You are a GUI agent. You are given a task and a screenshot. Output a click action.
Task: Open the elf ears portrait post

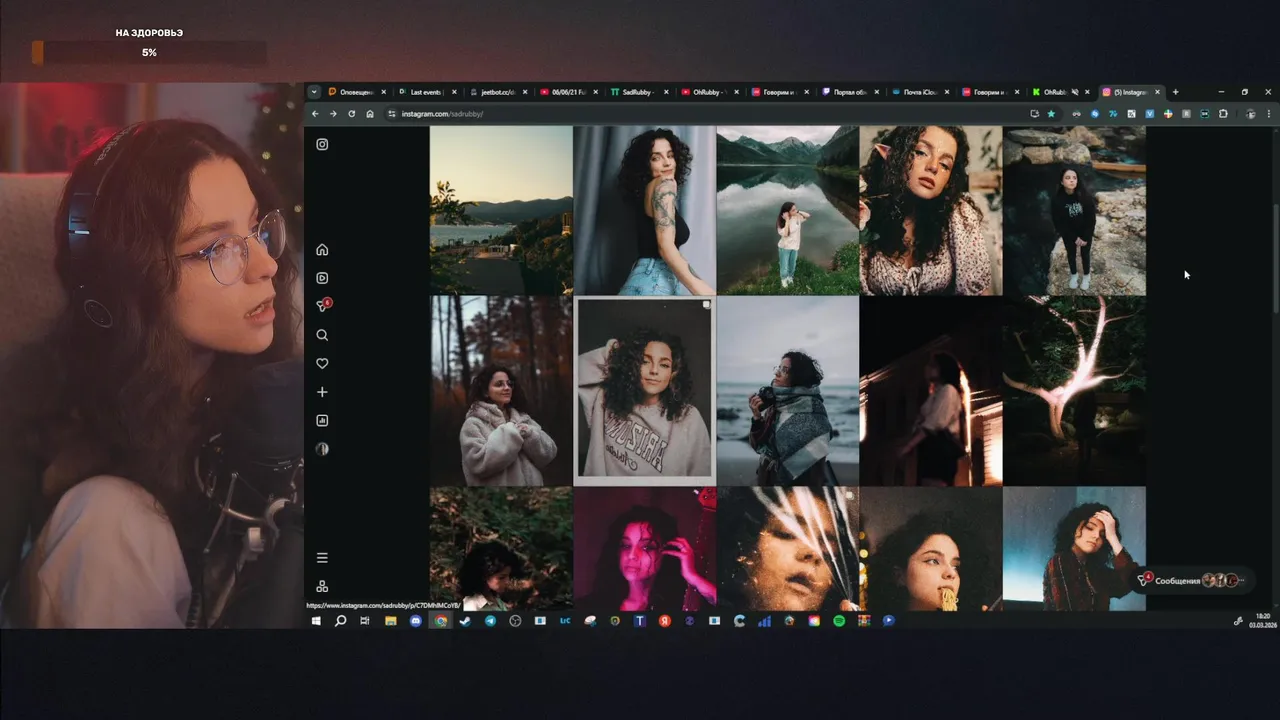(931, 210)
